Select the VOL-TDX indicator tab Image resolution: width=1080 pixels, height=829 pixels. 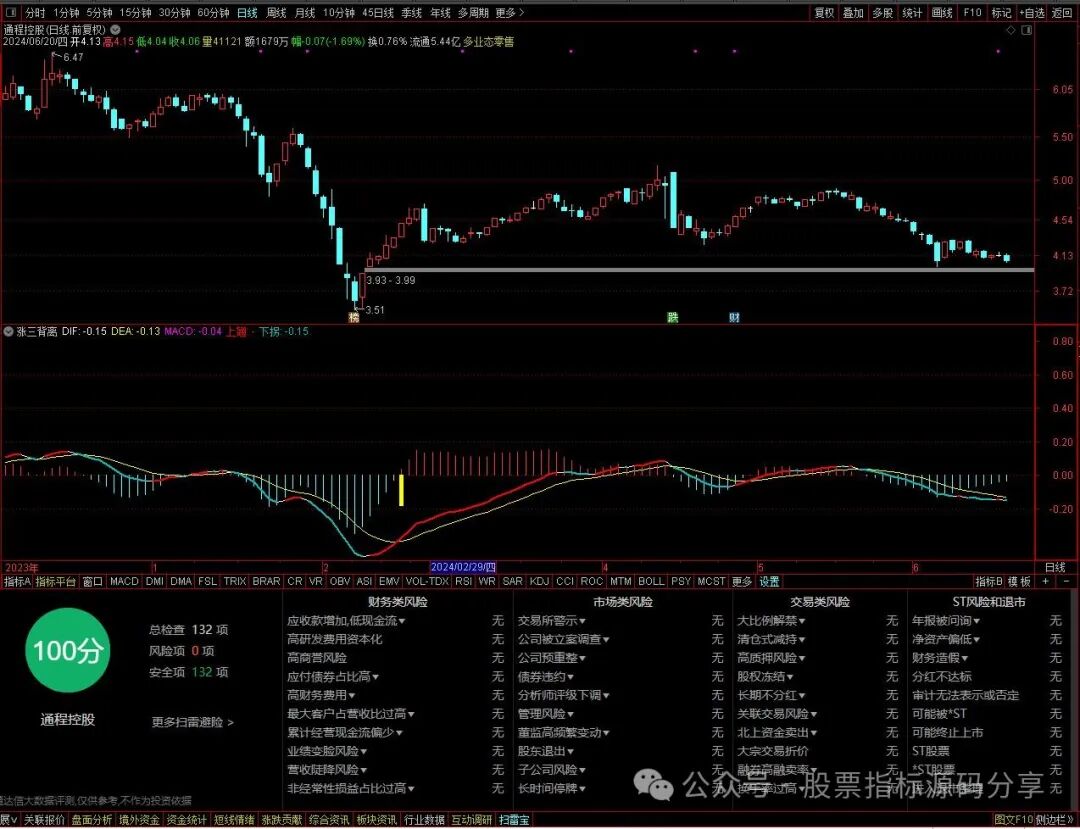pyautogui.click(x=427, y=581)
